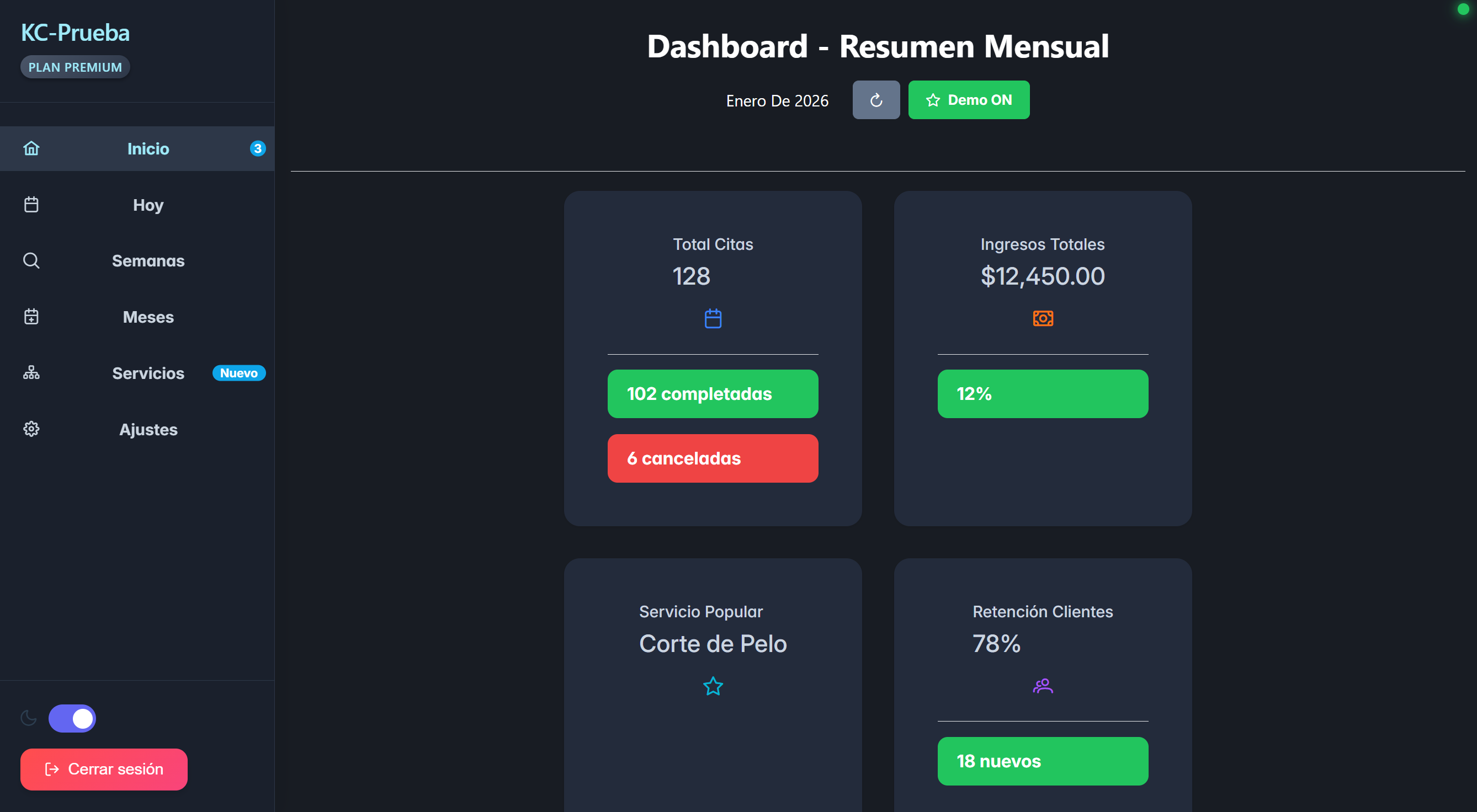Turn off Demo ON mode

[969, 100]
